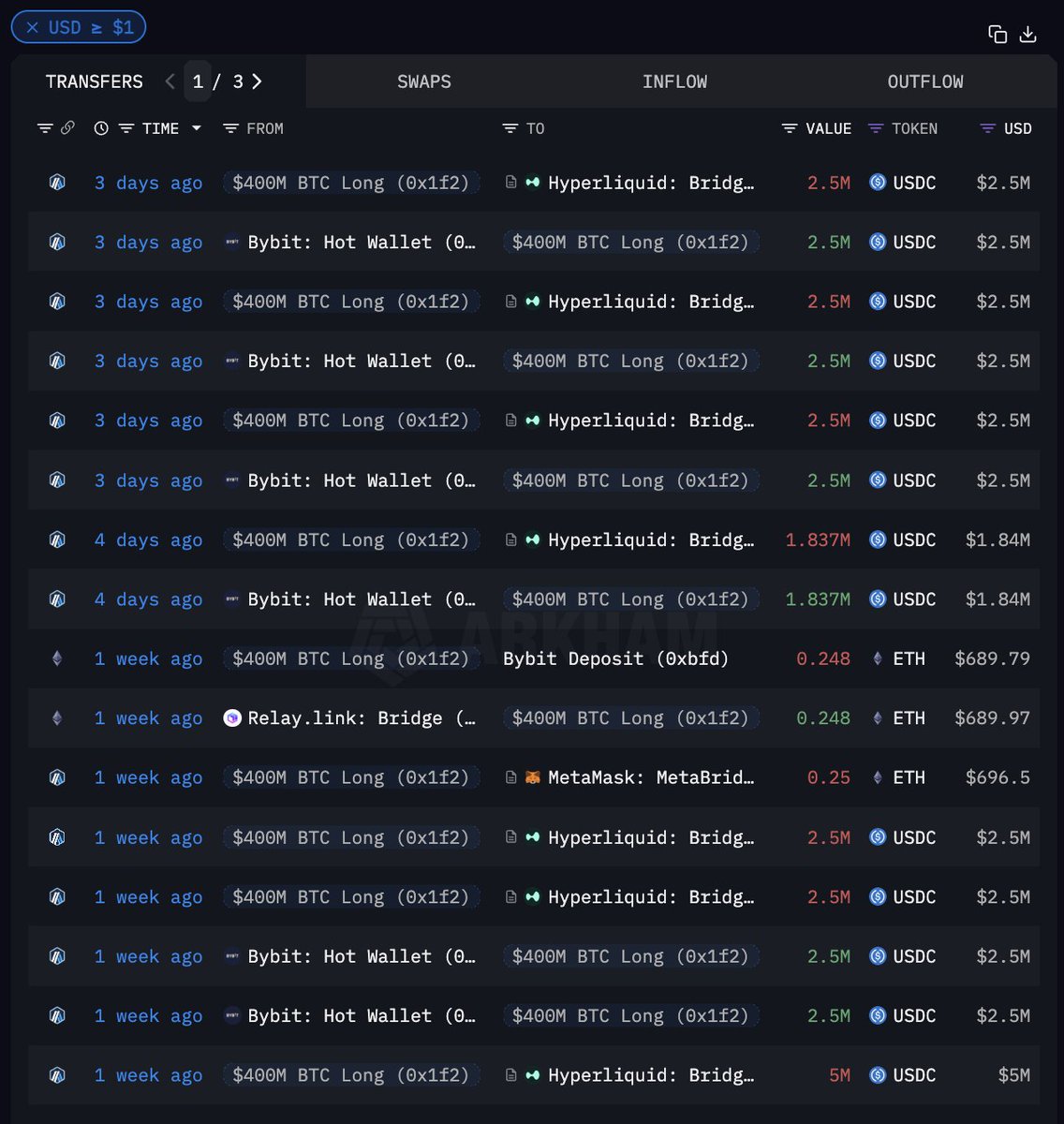Click ETH token icon in $689.97 row
Screen dimensions: 1064x1124
[878, 718]
